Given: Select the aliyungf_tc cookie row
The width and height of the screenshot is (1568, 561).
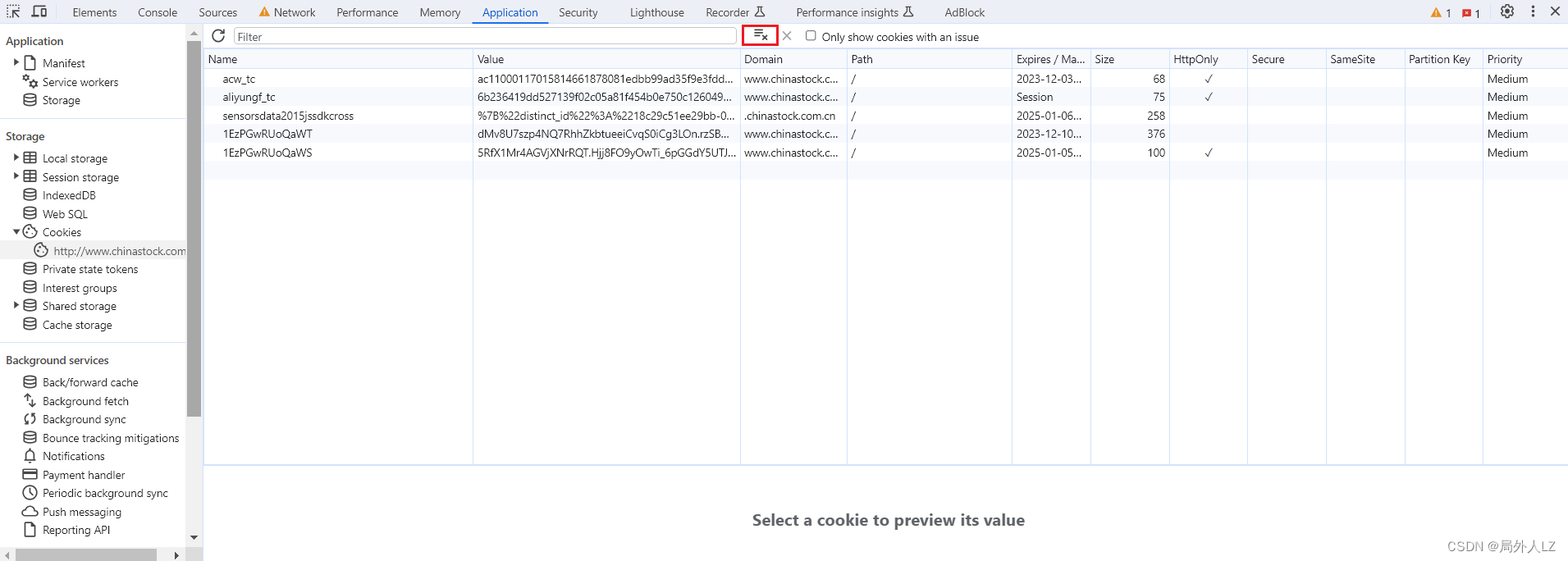Looking at the screenshot, I should pos(885,97).
